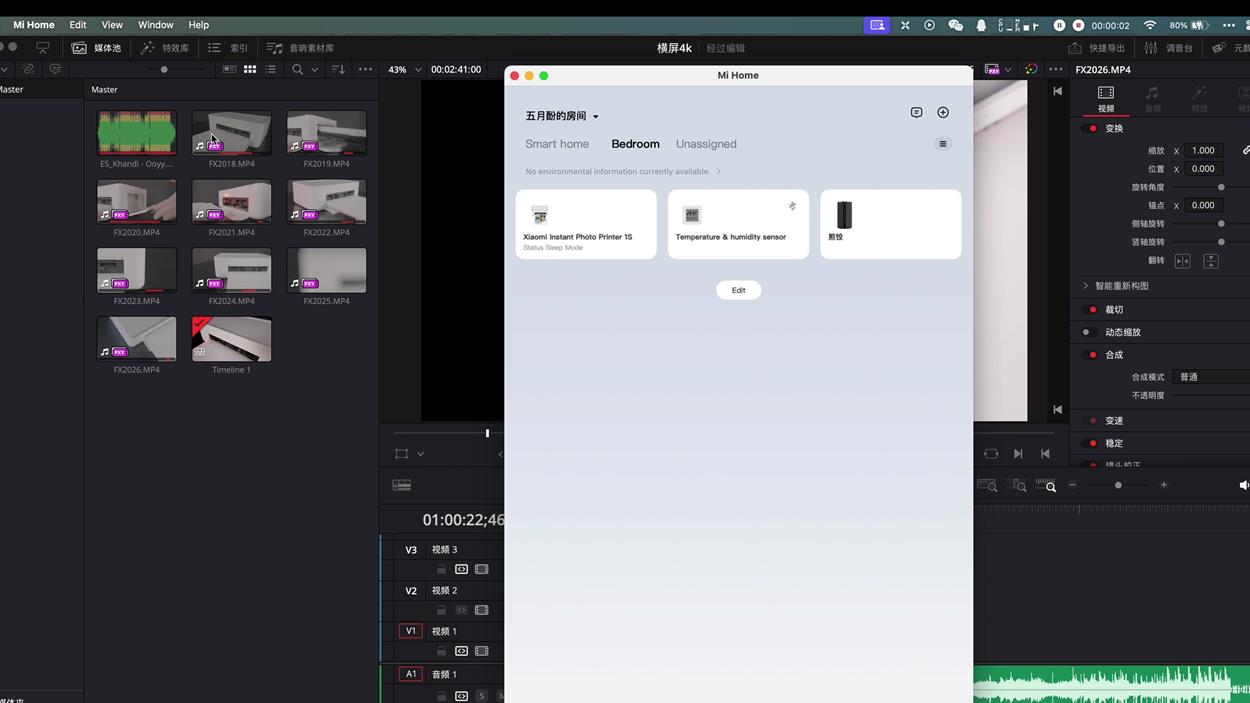Open the 五月酚的房间 home dropdown

point(562,116)
